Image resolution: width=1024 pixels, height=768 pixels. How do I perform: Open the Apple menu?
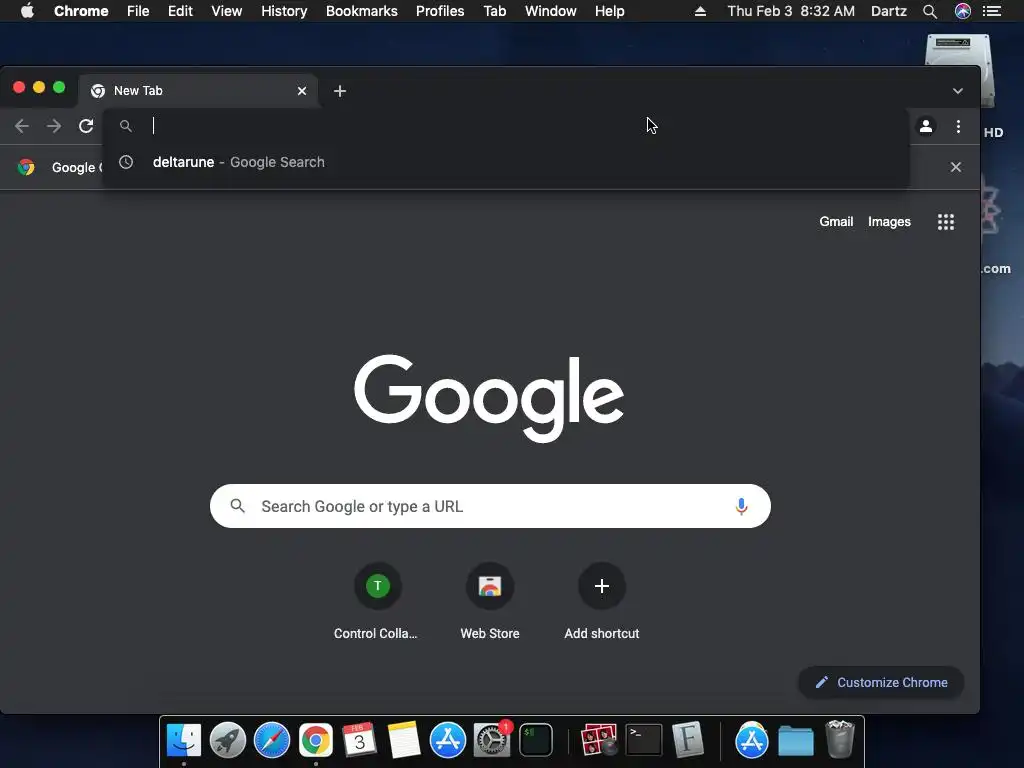[x=27, y=11]
